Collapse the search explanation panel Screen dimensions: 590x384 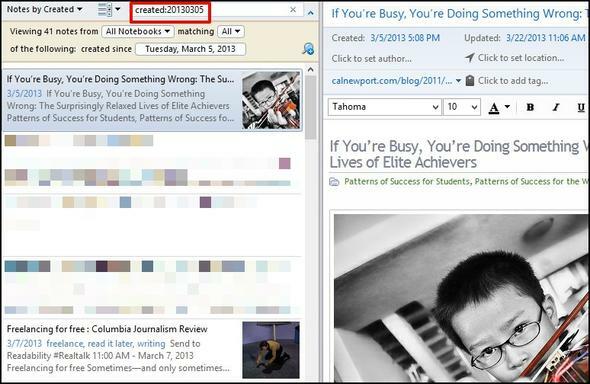point(310,13)
